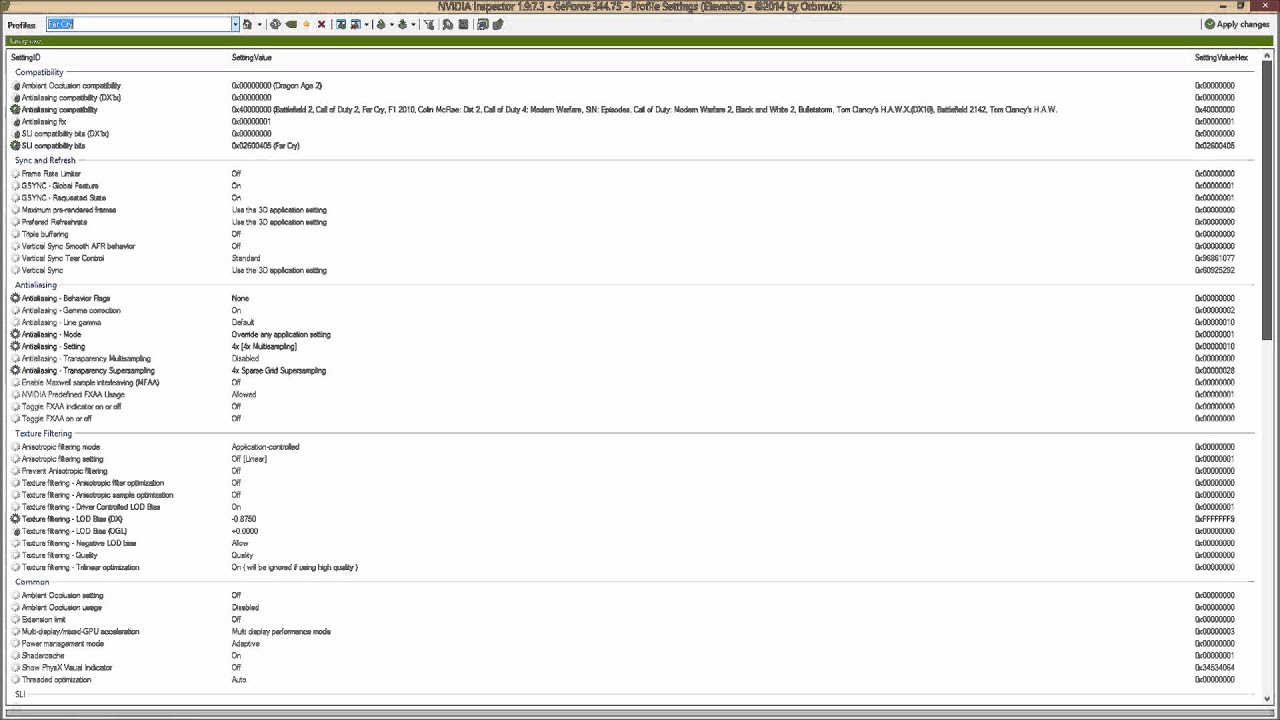The image size is (1280, 720).
Task: Click the SettingValueHex column header
Action: pos(1221,58)
